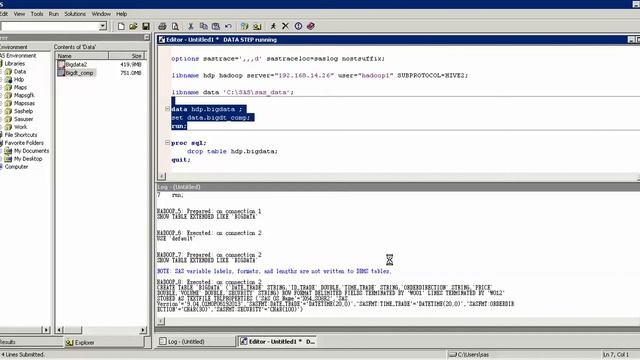
Task: Click the New Library icon
Action: point(244,26)
